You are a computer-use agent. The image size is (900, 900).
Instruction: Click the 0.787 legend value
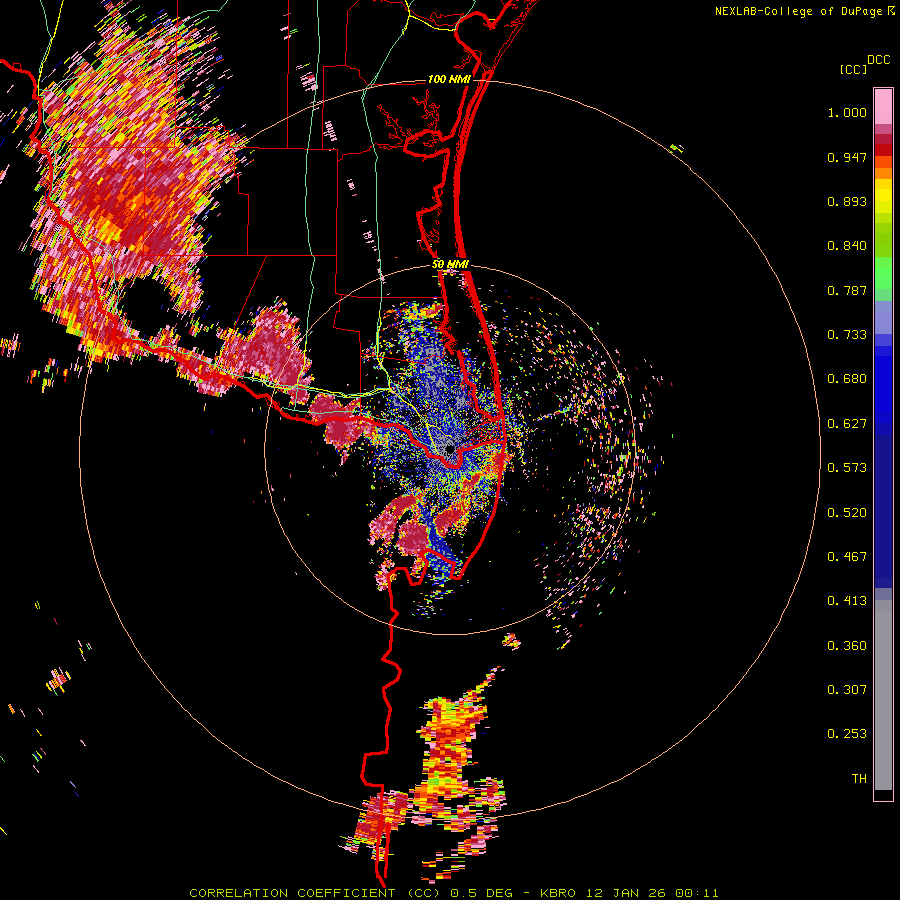coord(847,290)
